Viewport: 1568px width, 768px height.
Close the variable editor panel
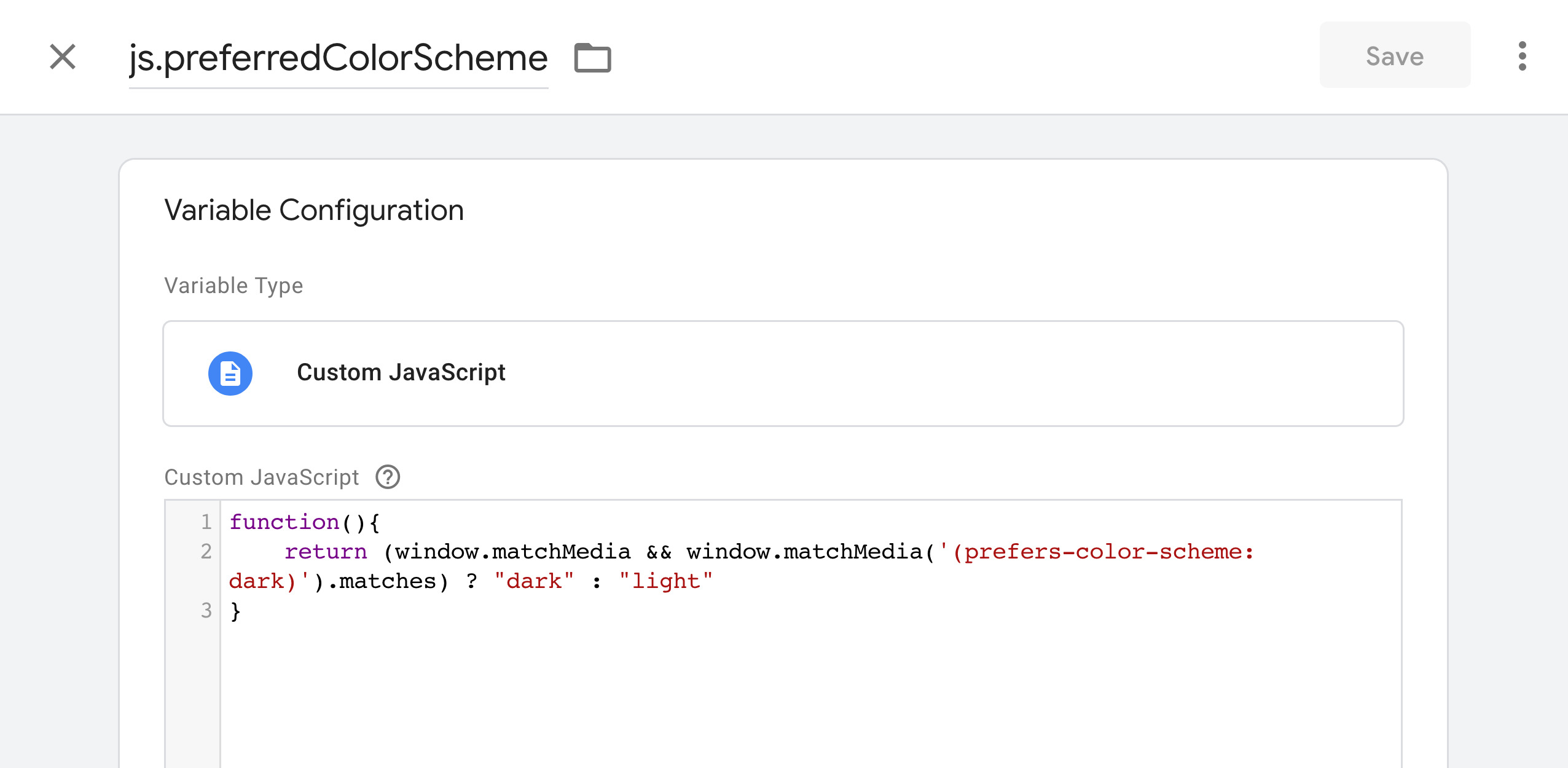point(63,57)
